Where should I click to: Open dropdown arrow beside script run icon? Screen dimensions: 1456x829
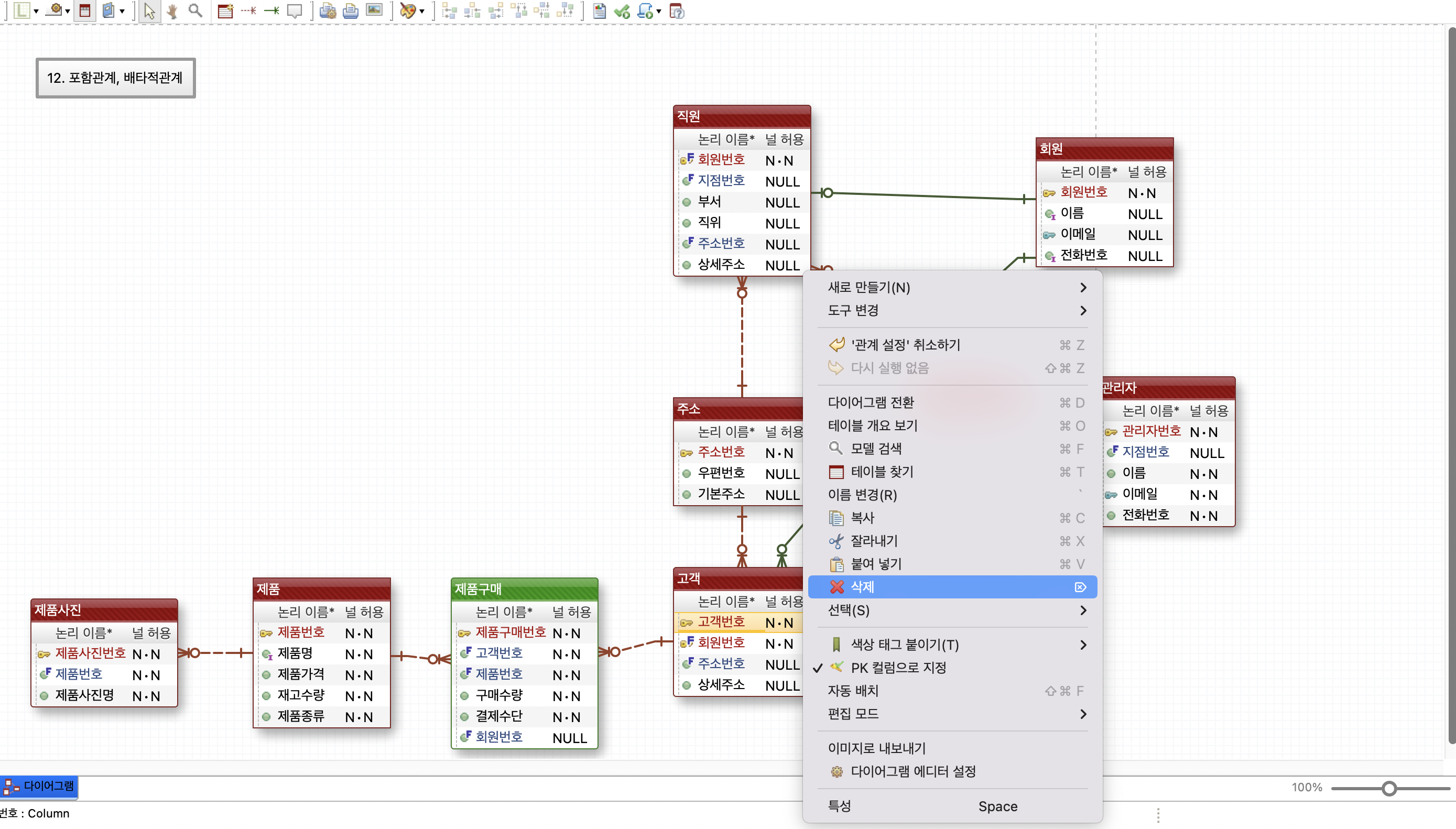point(659,12)
